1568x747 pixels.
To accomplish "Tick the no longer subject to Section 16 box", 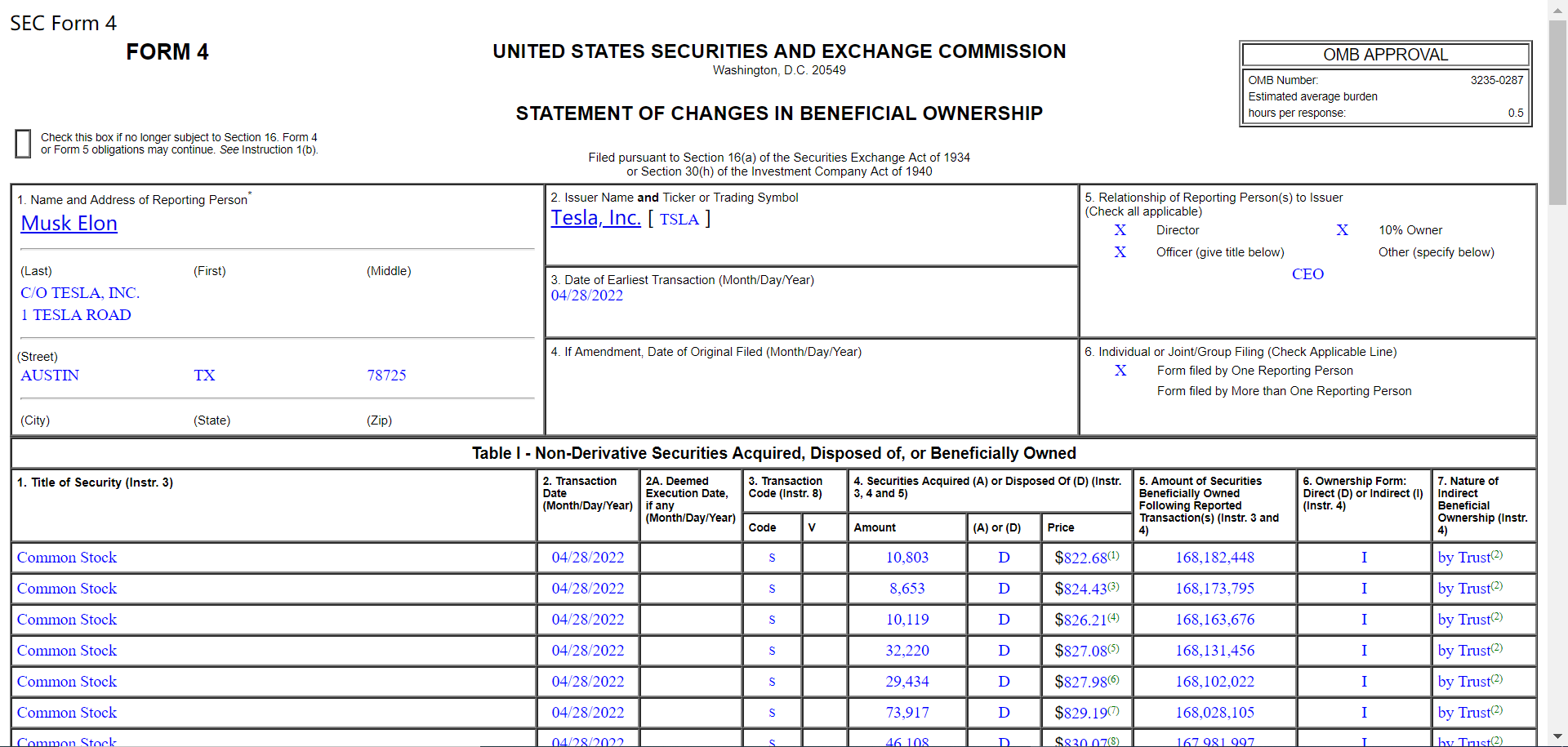I will click(x=23, y=144).
